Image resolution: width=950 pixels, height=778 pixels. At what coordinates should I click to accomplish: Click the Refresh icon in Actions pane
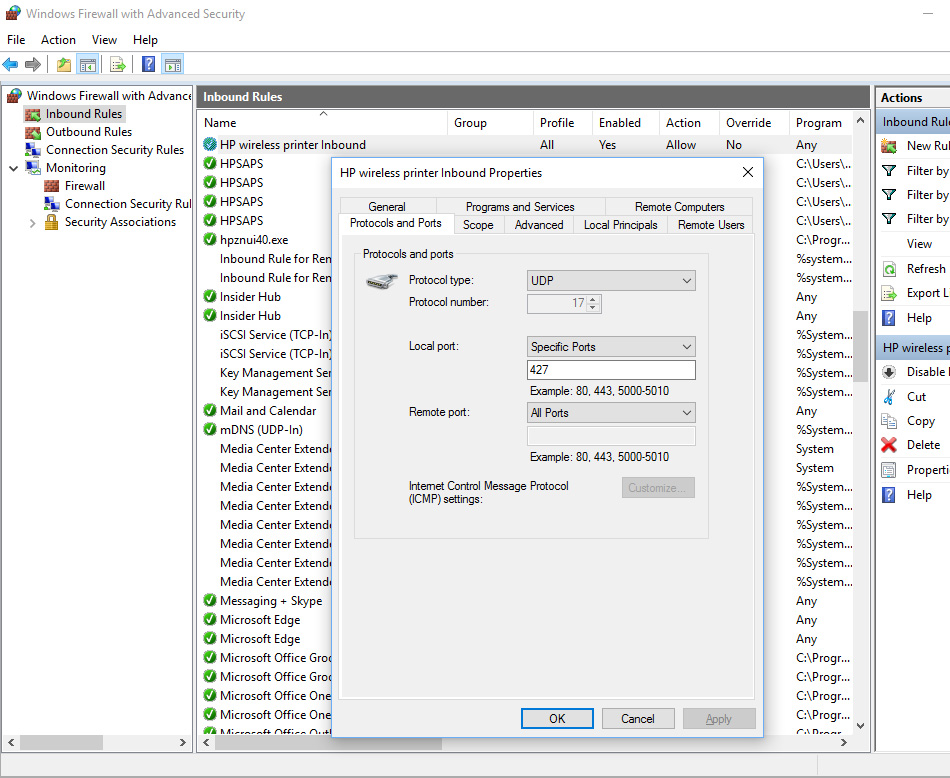pos(889,269)
